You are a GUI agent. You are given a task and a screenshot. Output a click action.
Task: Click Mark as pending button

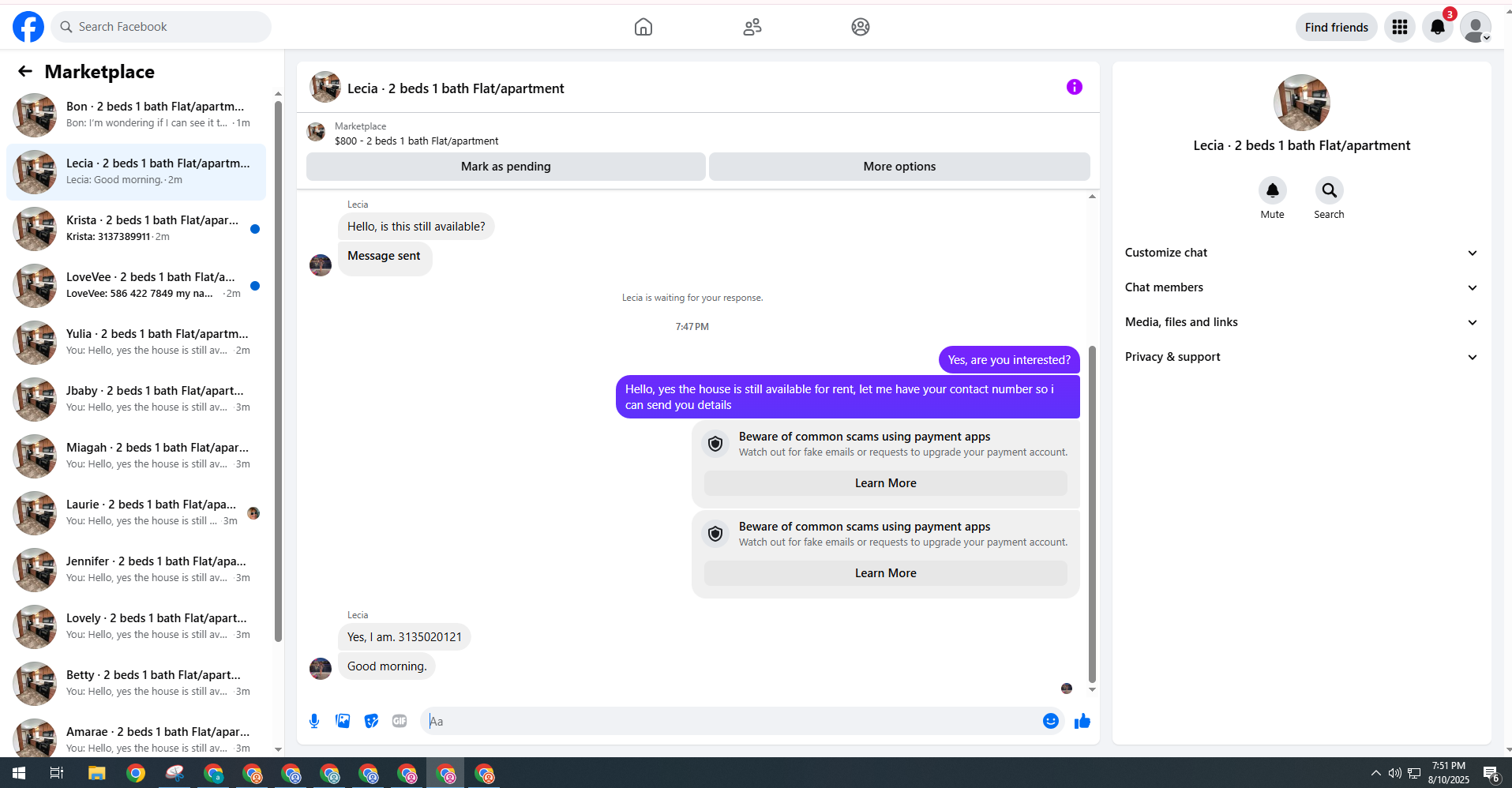pos(506,167)
